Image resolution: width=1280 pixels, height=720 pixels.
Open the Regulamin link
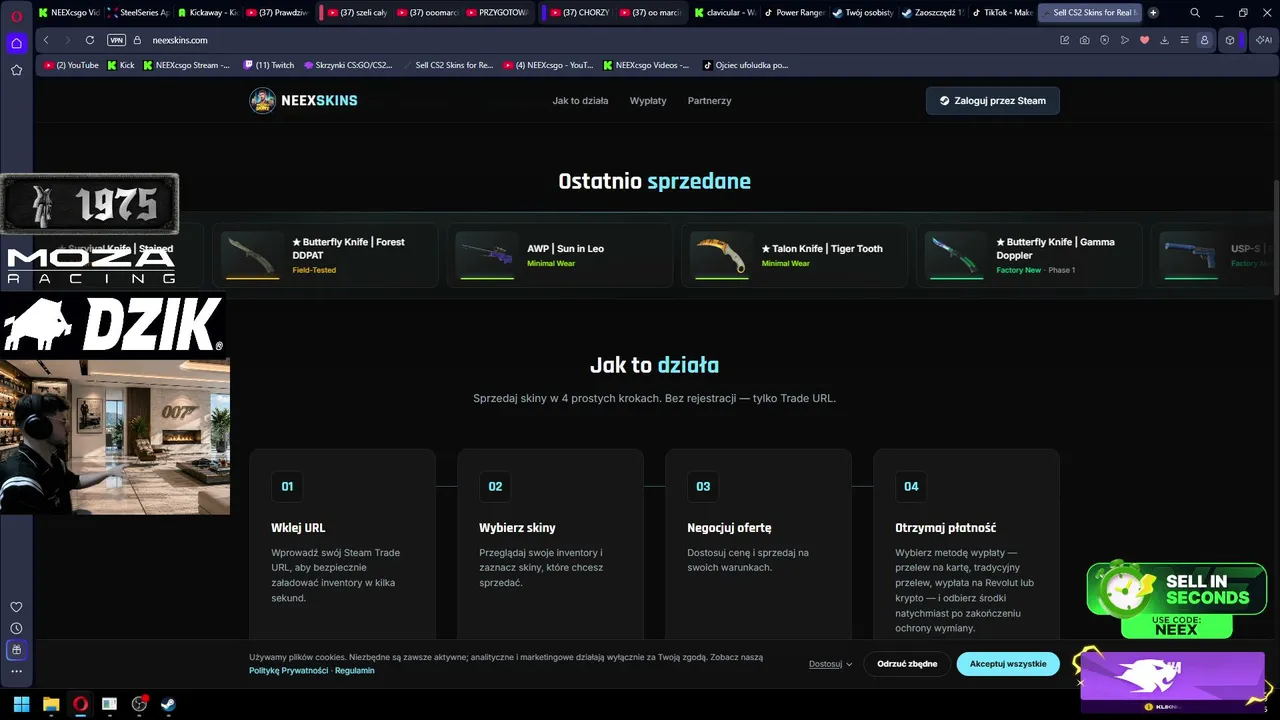point(355,671)
